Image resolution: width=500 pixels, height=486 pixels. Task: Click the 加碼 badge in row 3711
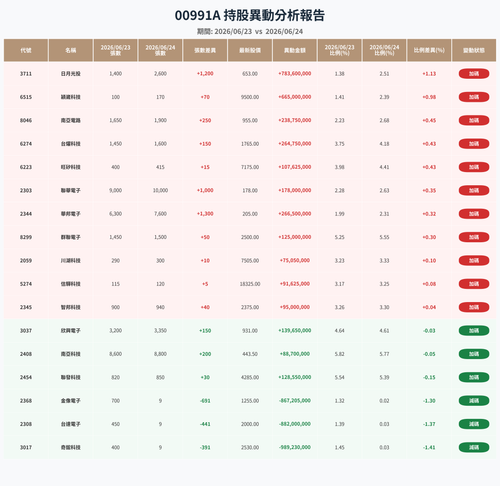tap(474, 74)
